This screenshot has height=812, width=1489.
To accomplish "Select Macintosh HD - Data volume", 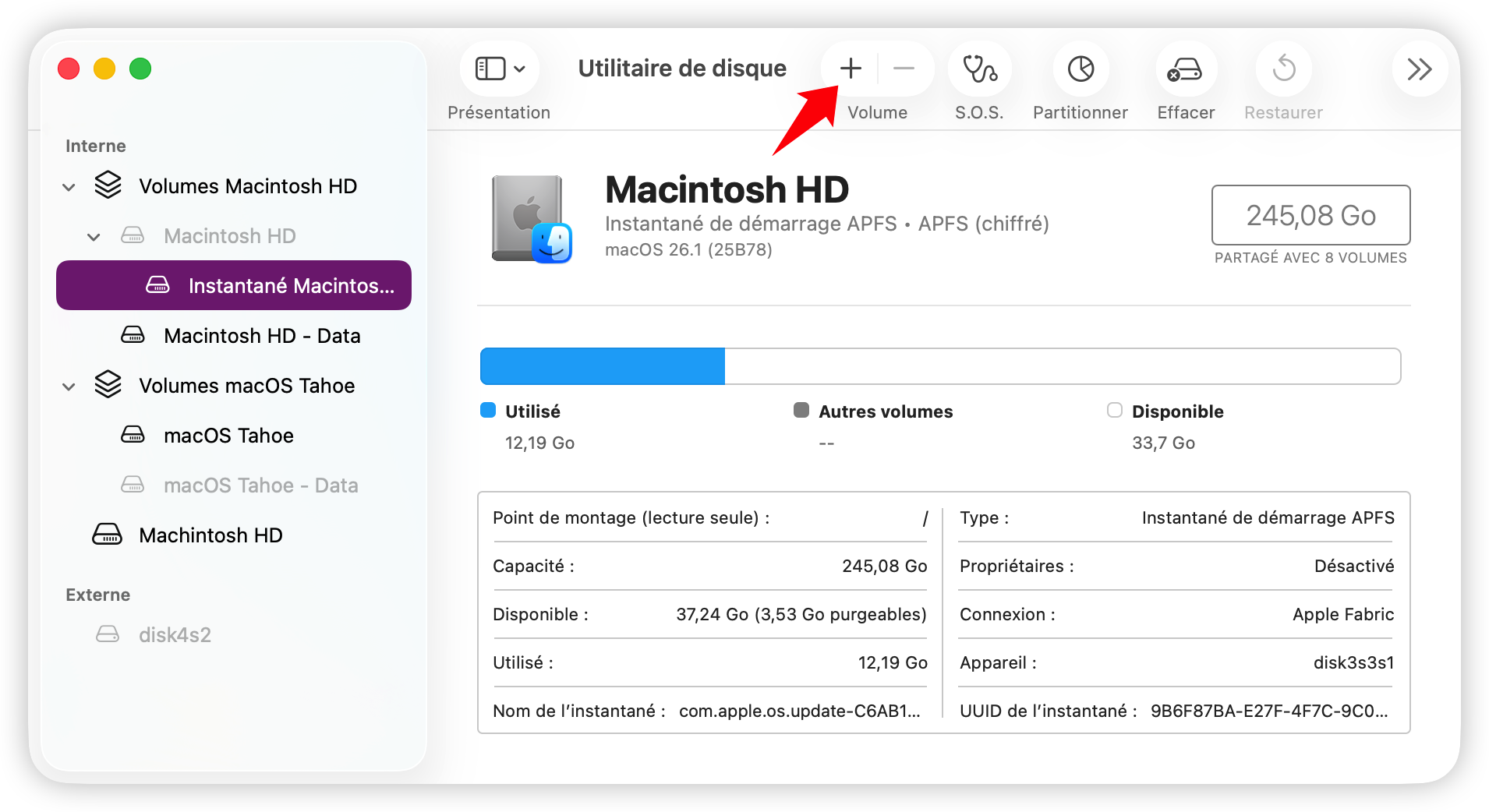I will tap(234, 336).
